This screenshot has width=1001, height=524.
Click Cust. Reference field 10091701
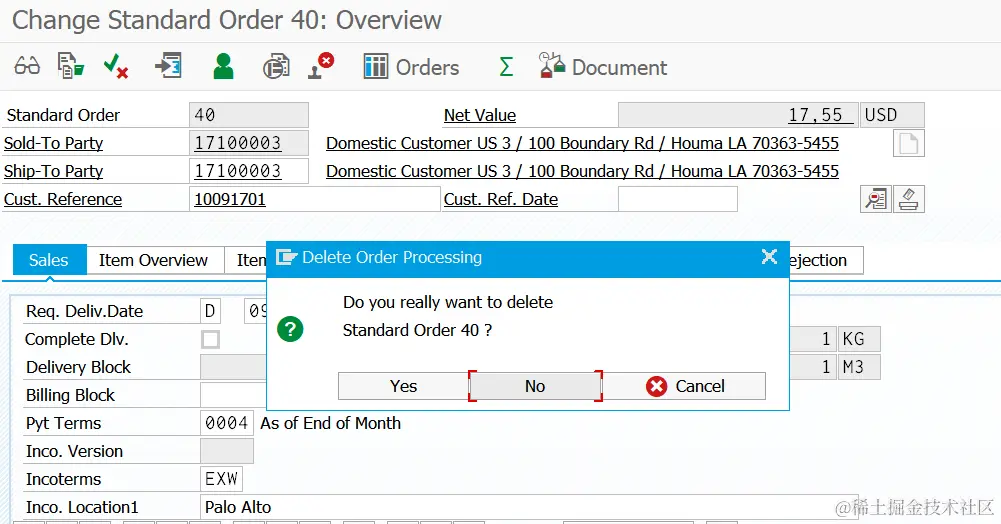pyautogui.click(x=315, y=199)
